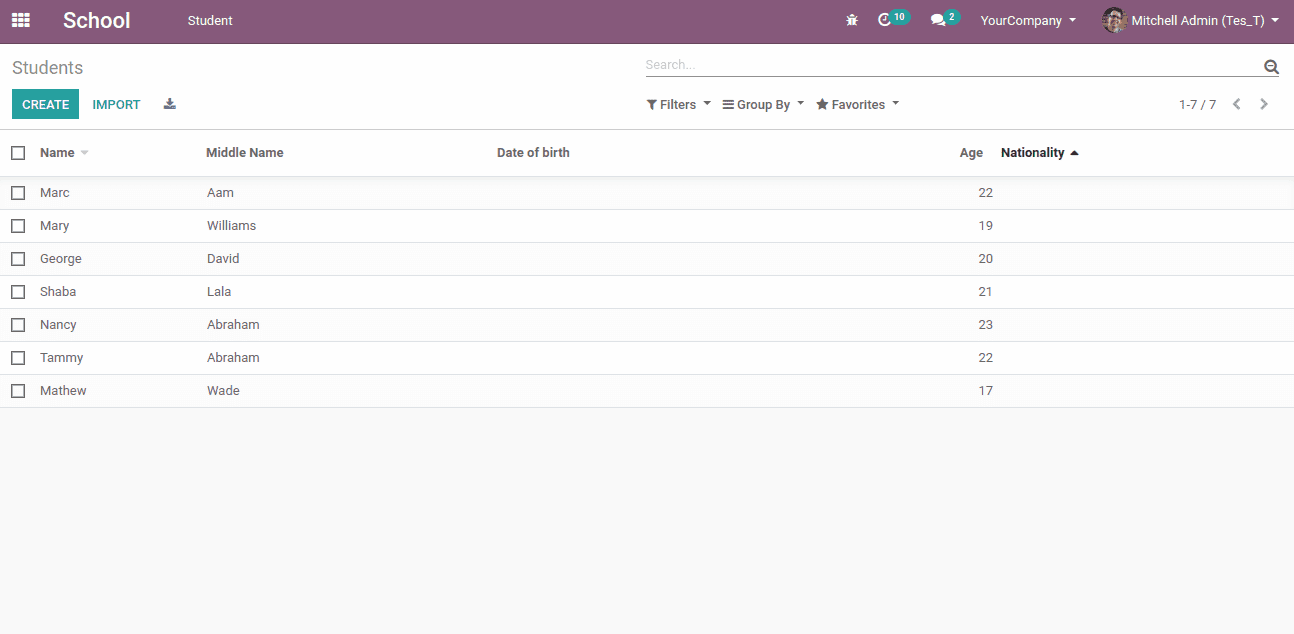The height and width of the screenshot is (634, 1294).
Task: Click the magnifier icon in the search bar
Action: click(1270, 65)
